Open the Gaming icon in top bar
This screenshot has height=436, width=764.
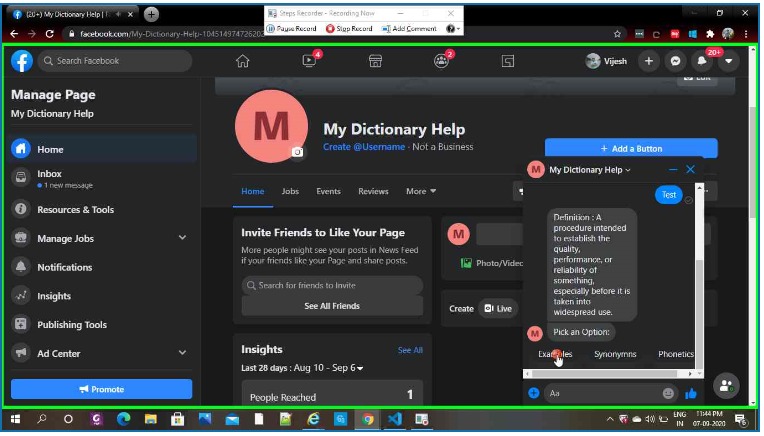point(508,61)
